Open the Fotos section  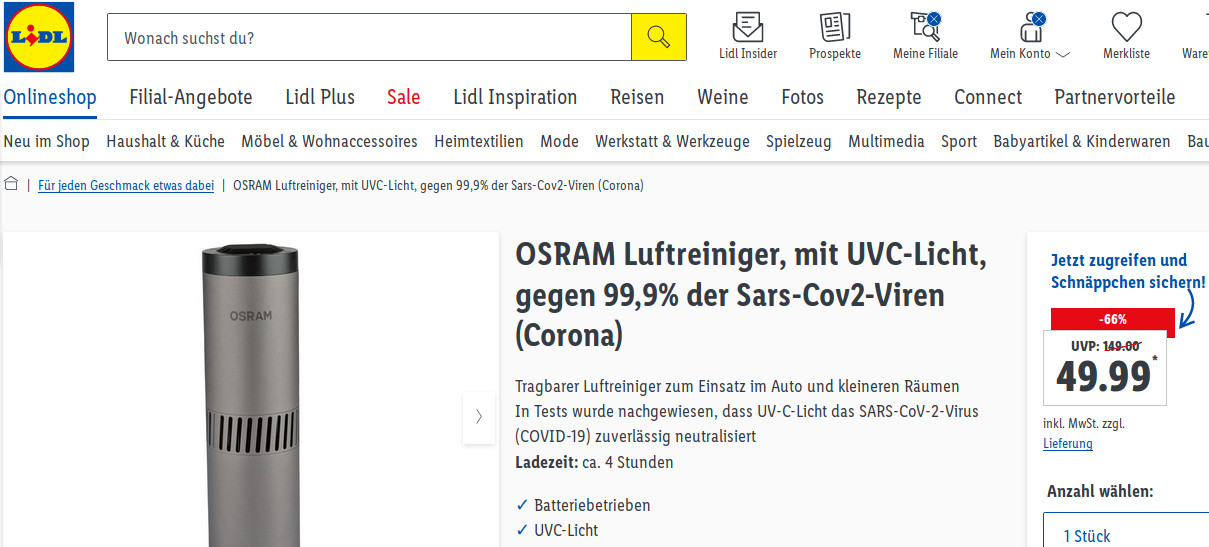tap(803, 97)
